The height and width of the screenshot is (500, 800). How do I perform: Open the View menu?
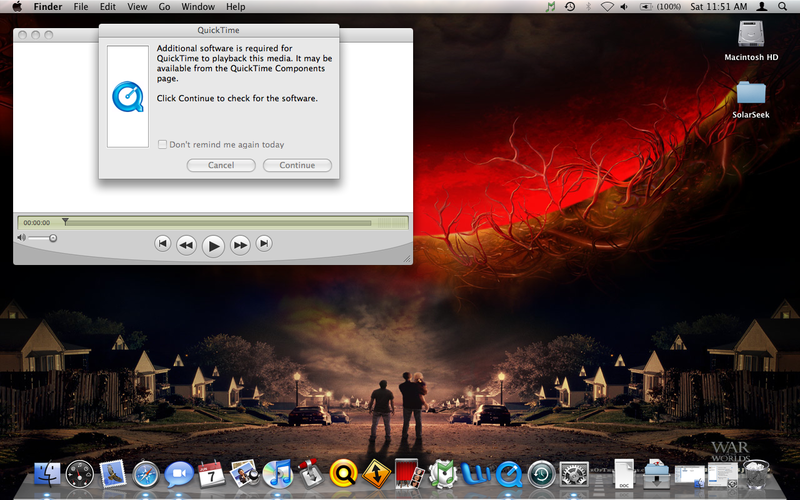pyautogui.click(x=137, y=7)
